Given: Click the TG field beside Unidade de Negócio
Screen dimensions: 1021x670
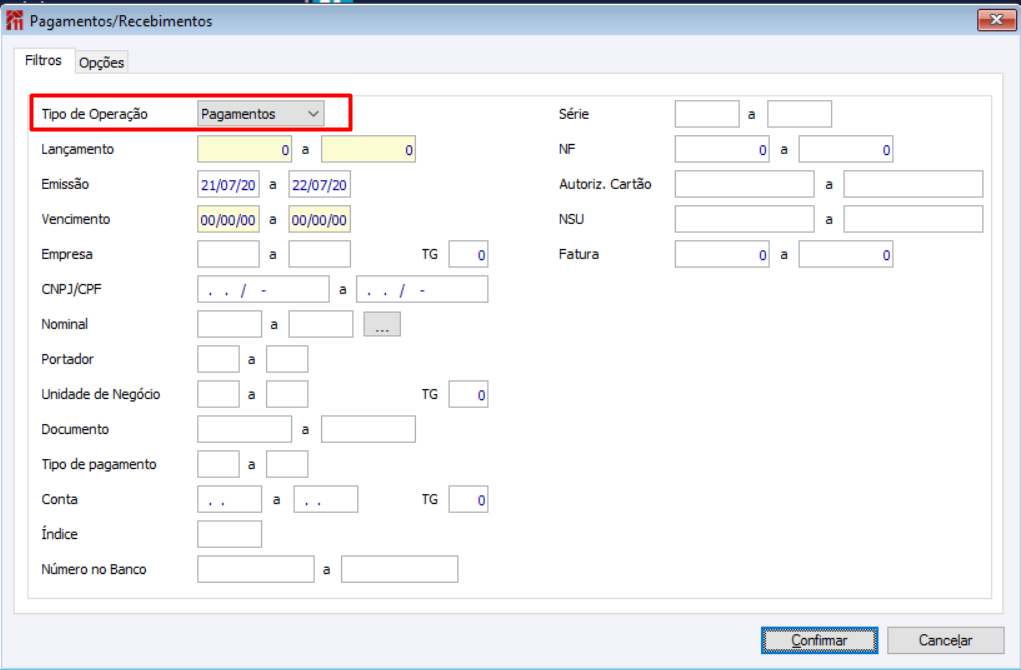Looking at the screenshot, I should coord(468,395).
